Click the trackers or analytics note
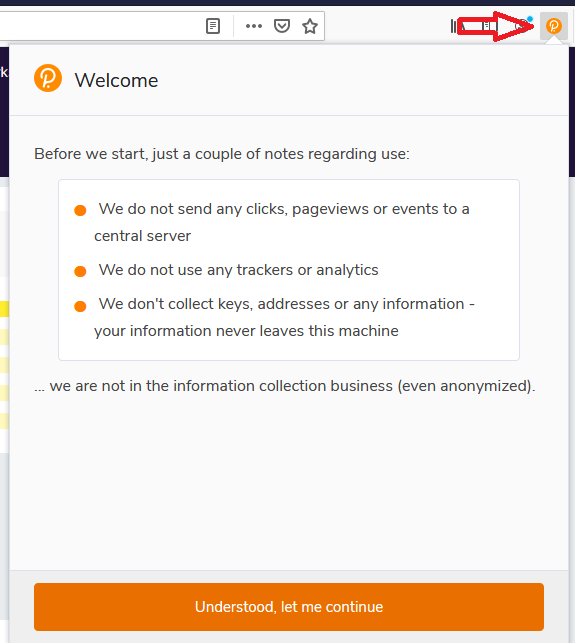575x643 pixels. click(238, 270)
